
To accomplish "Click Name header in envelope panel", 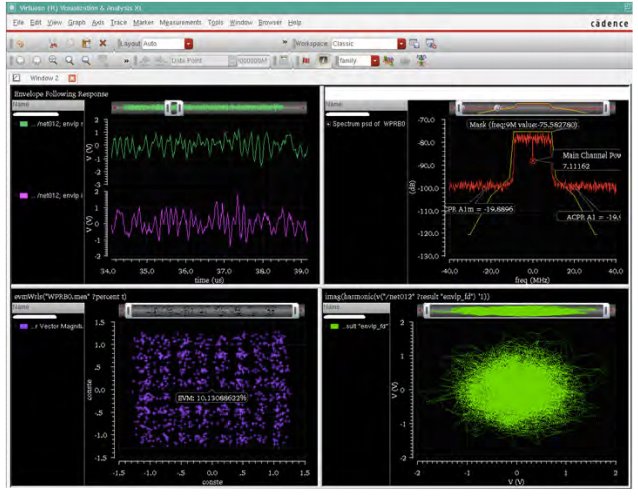I will 48,105.
